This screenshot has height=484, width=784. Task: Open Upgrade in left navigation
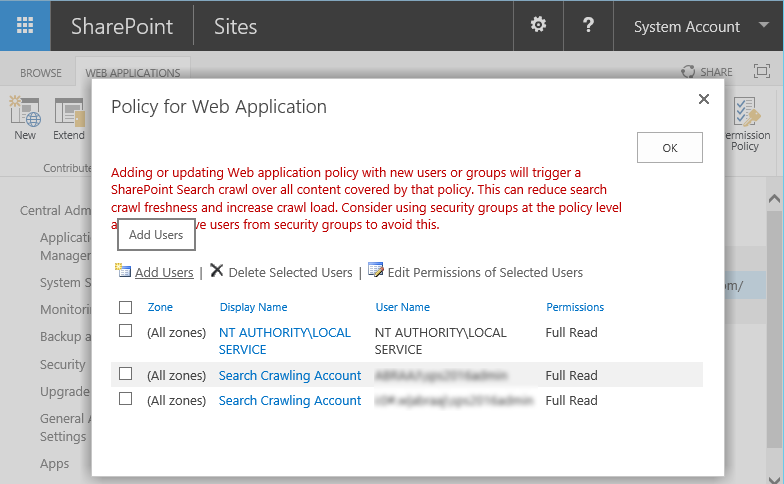[65, 392]
